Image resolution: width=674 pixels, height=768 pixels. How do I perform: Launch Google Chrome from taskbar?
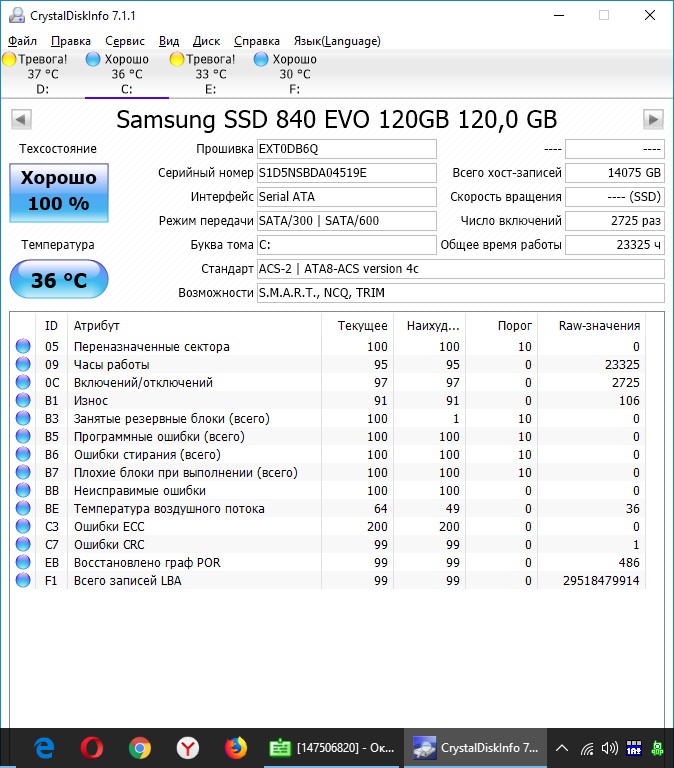[140, 748]
